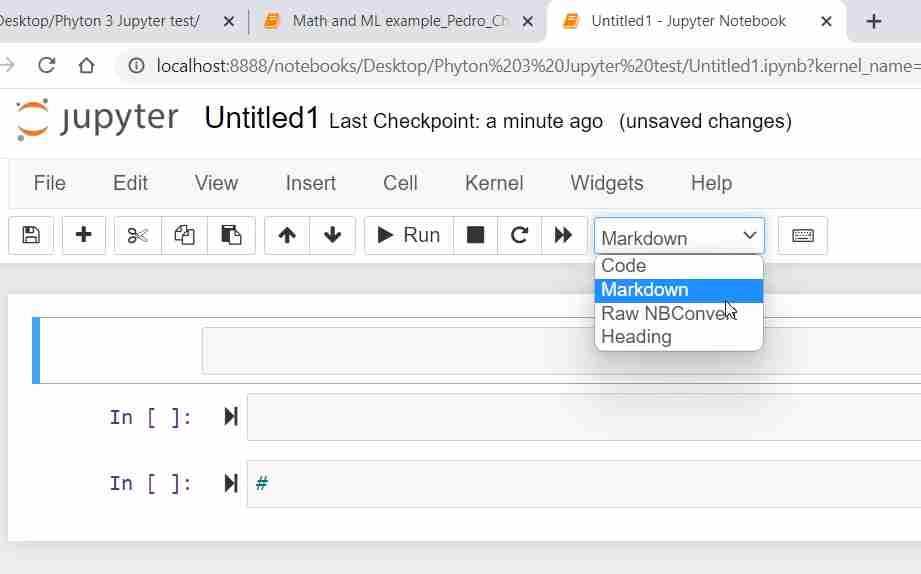Paste cells below icon

(231, 236)
